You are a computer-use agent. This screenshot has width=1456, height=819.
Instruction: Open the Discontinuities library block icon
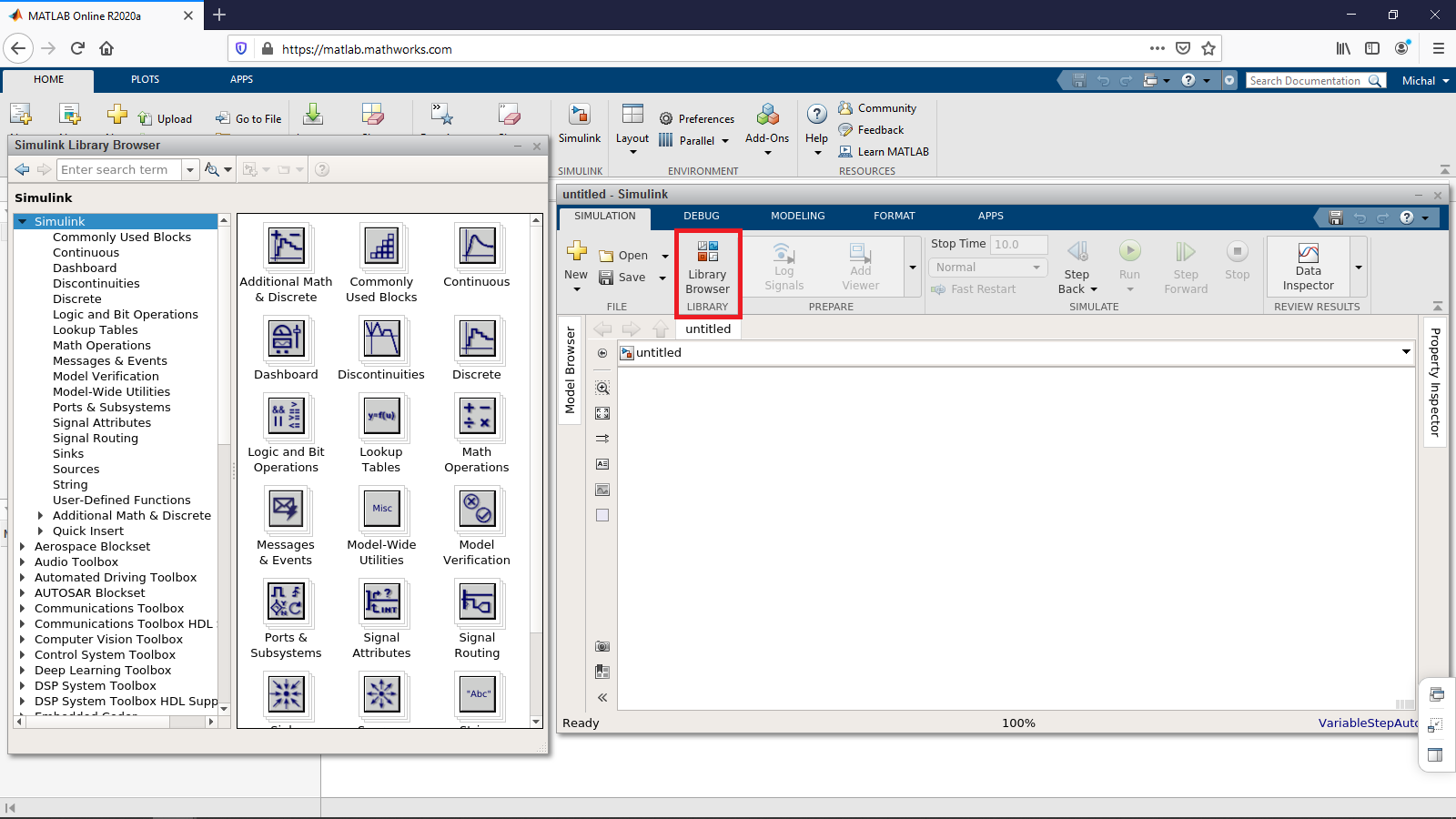[x=381, y=339]
